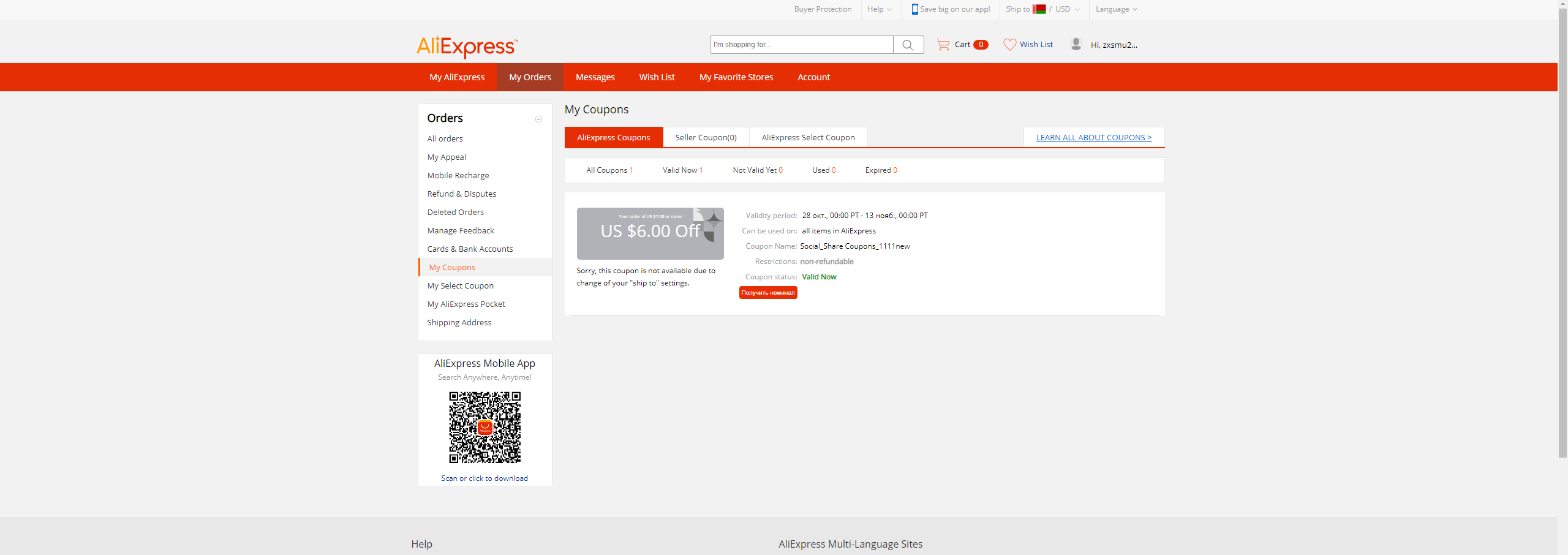Filter coupons by Used
This screenshot has width=1568, height=555.
(x=824, y=170)
